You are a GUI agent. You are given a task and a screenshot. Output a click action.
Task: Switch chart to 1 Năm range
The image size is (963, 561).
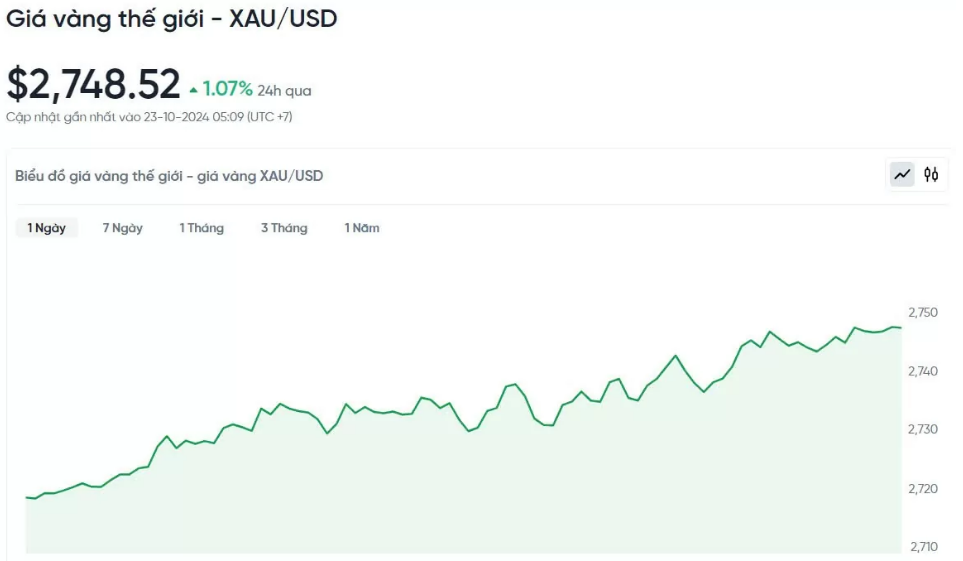[x=362, y=228]
